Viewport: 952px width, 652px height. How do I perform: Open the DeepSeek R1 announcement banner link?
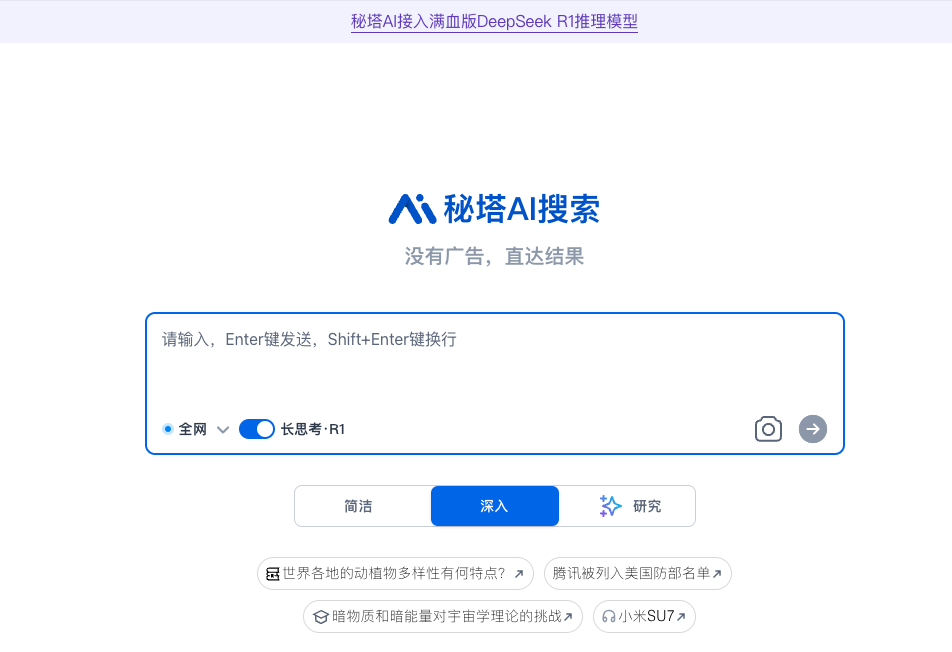(x=494, y=22)
